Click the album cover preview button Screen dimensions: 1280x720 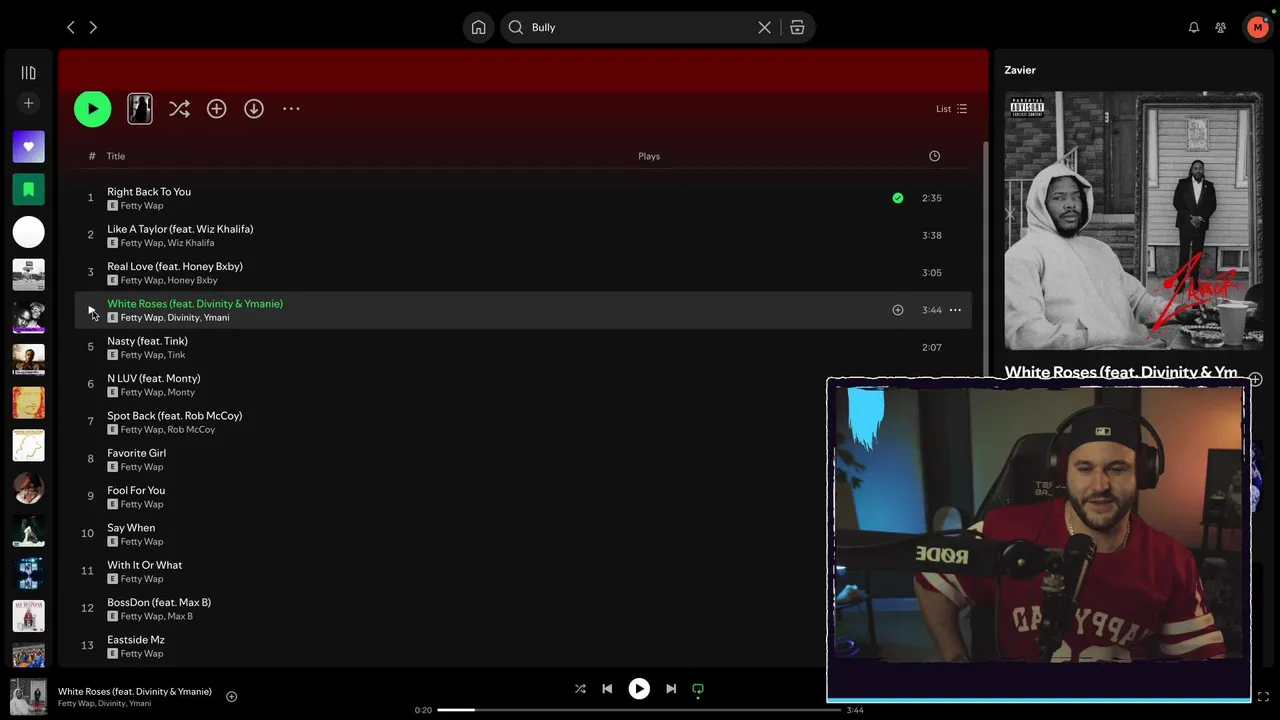pyautogui.click(x=140, y=109)
